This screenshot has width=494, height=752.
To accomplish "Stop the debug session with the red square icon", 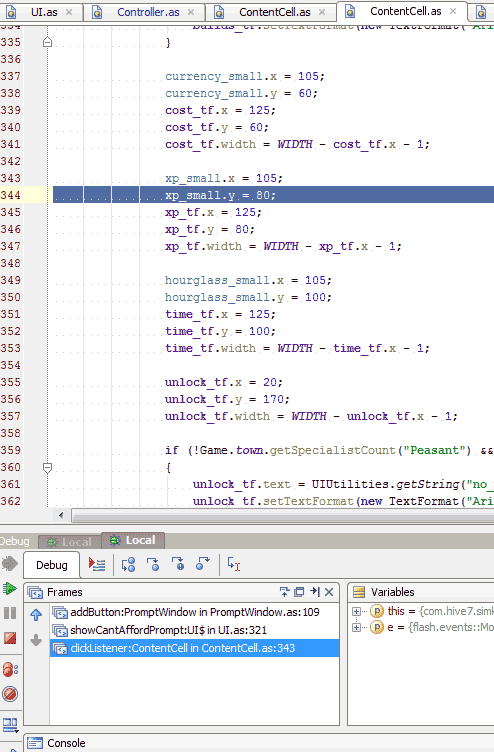I will coord(10,638).
